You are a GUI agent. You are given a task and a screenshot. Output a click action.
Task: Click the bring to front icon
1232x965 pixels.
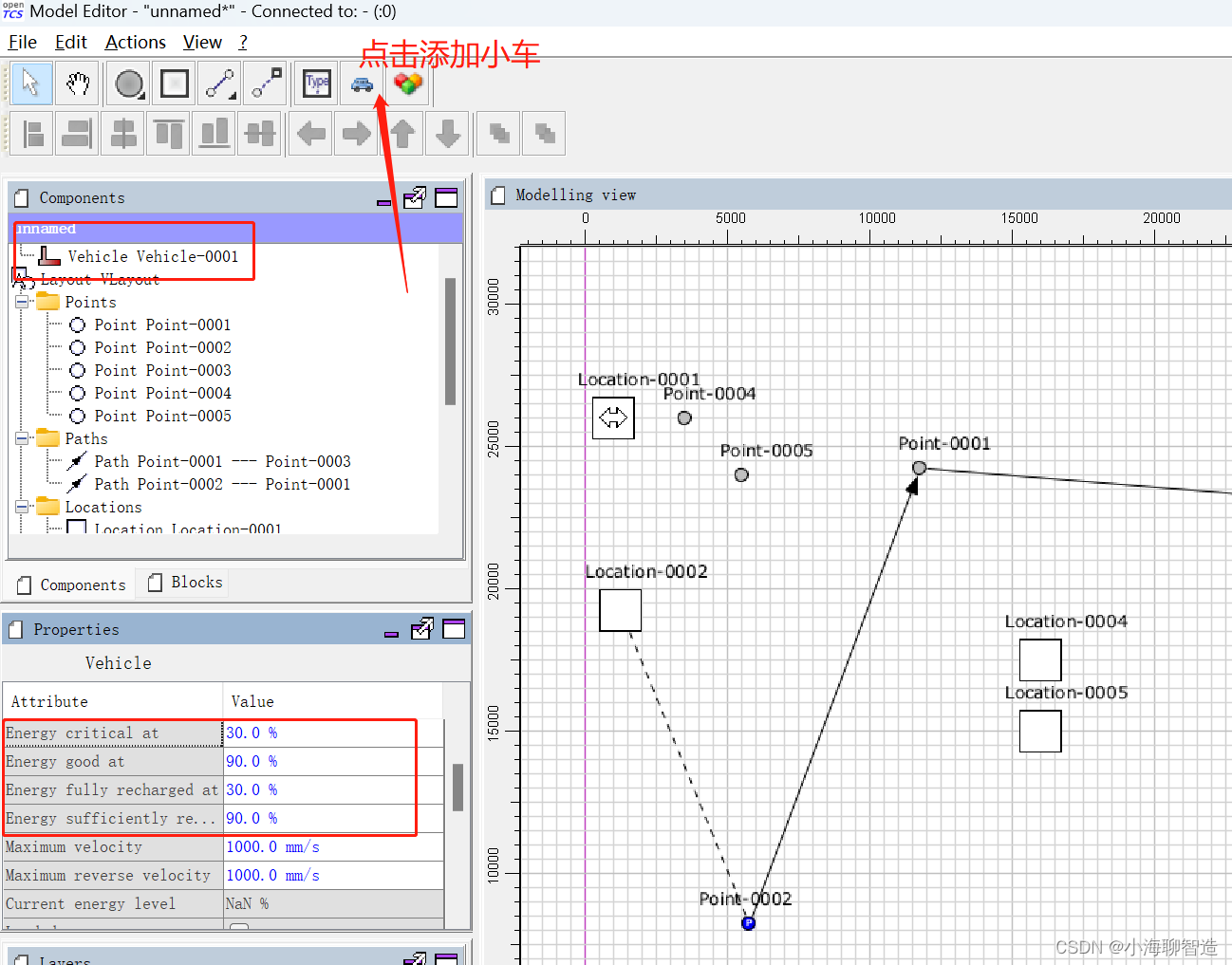(498, 133)
